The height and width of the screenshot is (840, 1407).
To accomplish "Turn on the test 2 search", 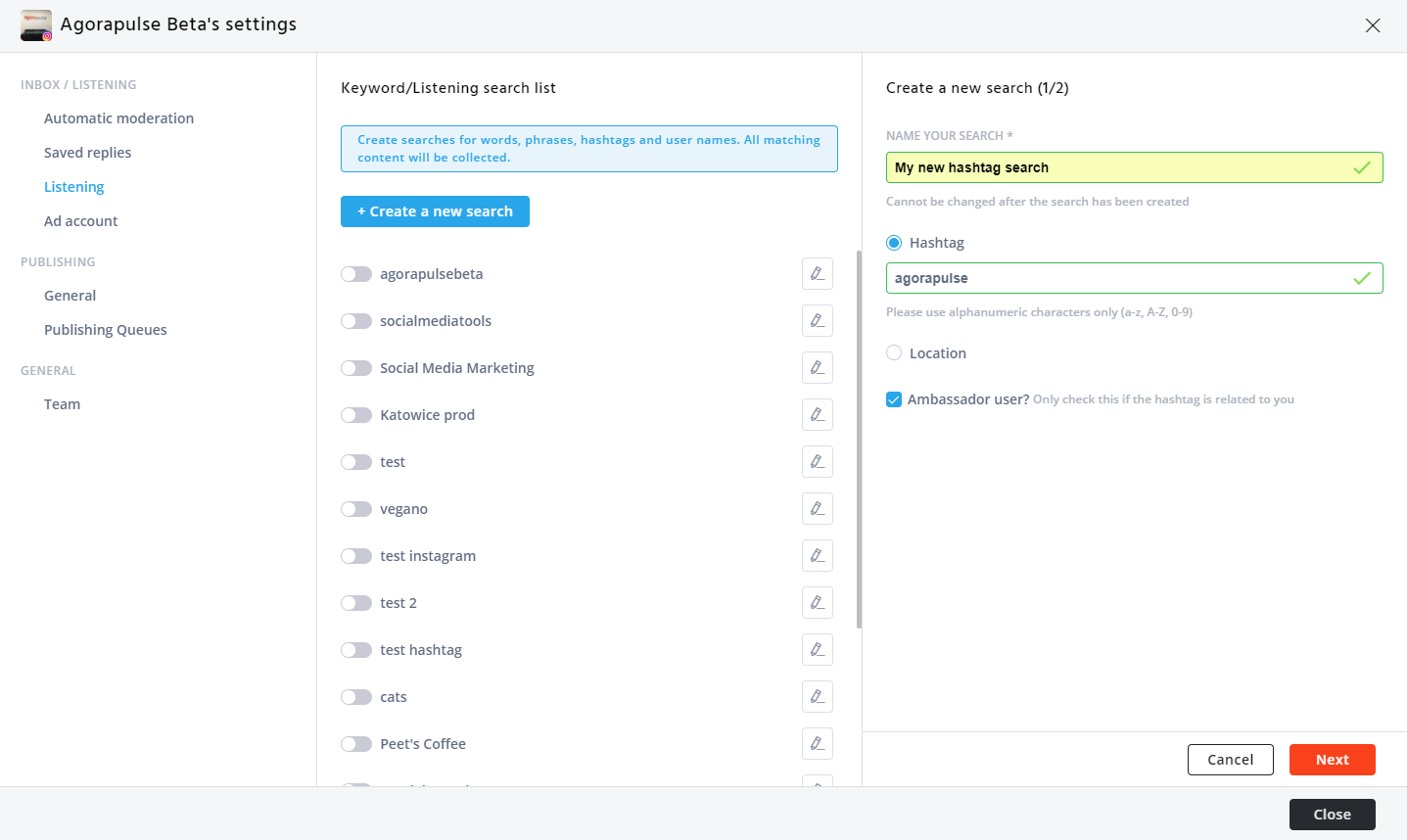I will click(x=356, y=603).
